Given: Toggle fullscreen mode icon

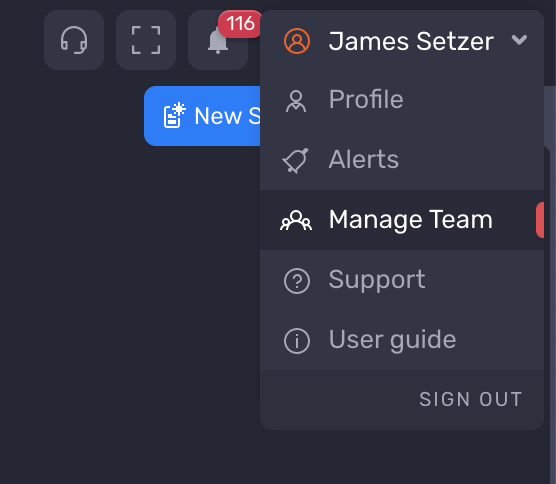Looking at the screenshot, I should (x=146, y=40).
